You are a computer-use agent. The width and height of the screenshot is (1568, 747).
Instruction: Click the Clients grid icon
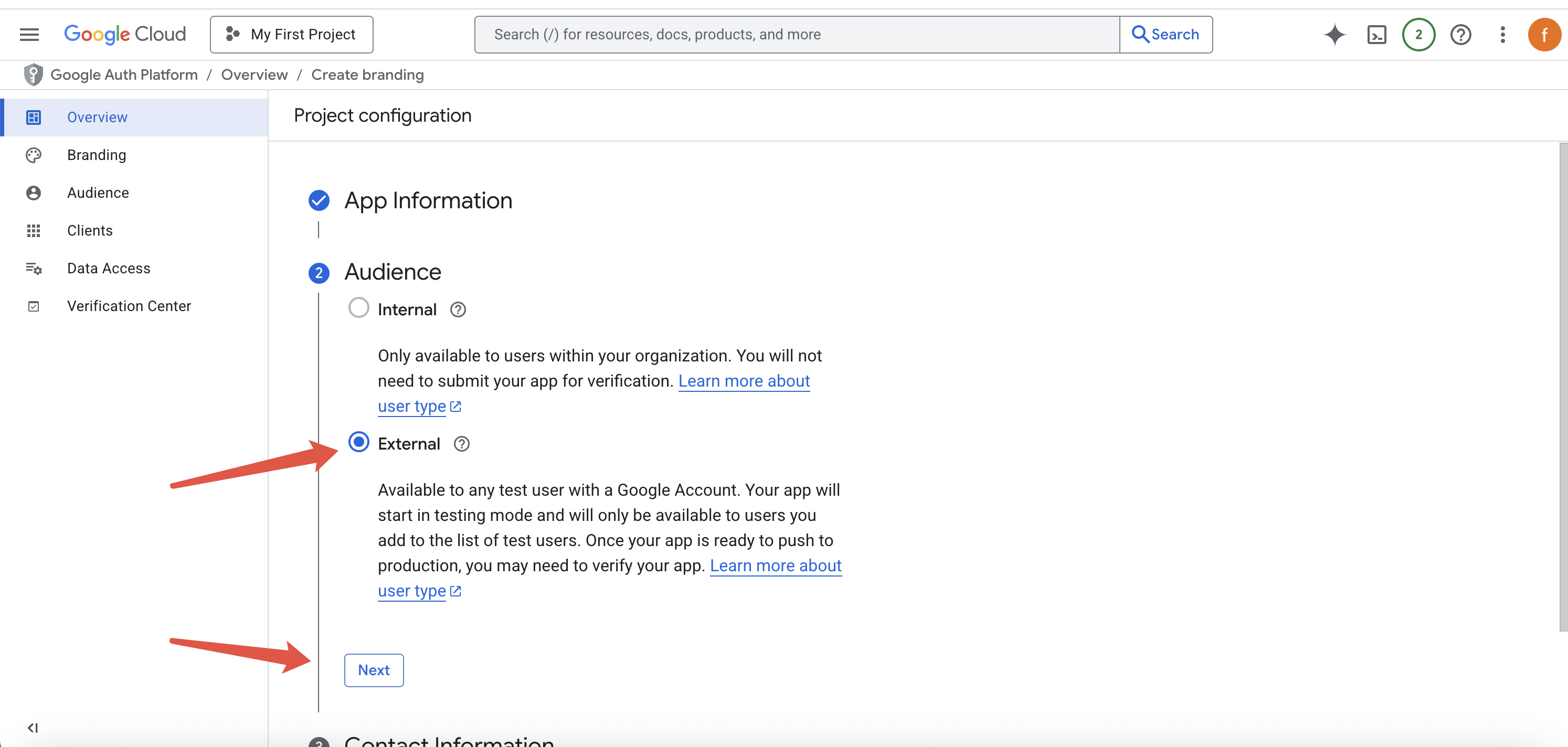[34, 230]
